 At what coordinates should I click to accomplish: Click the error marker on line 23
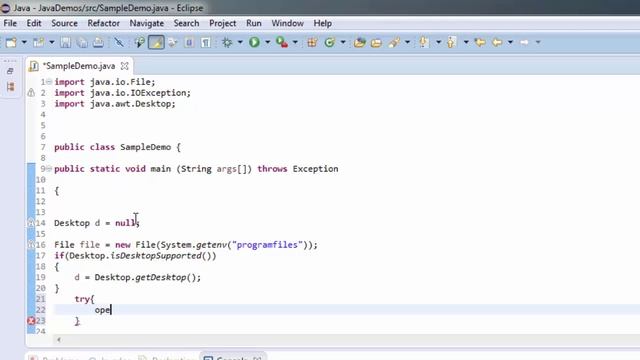(31, 321)
